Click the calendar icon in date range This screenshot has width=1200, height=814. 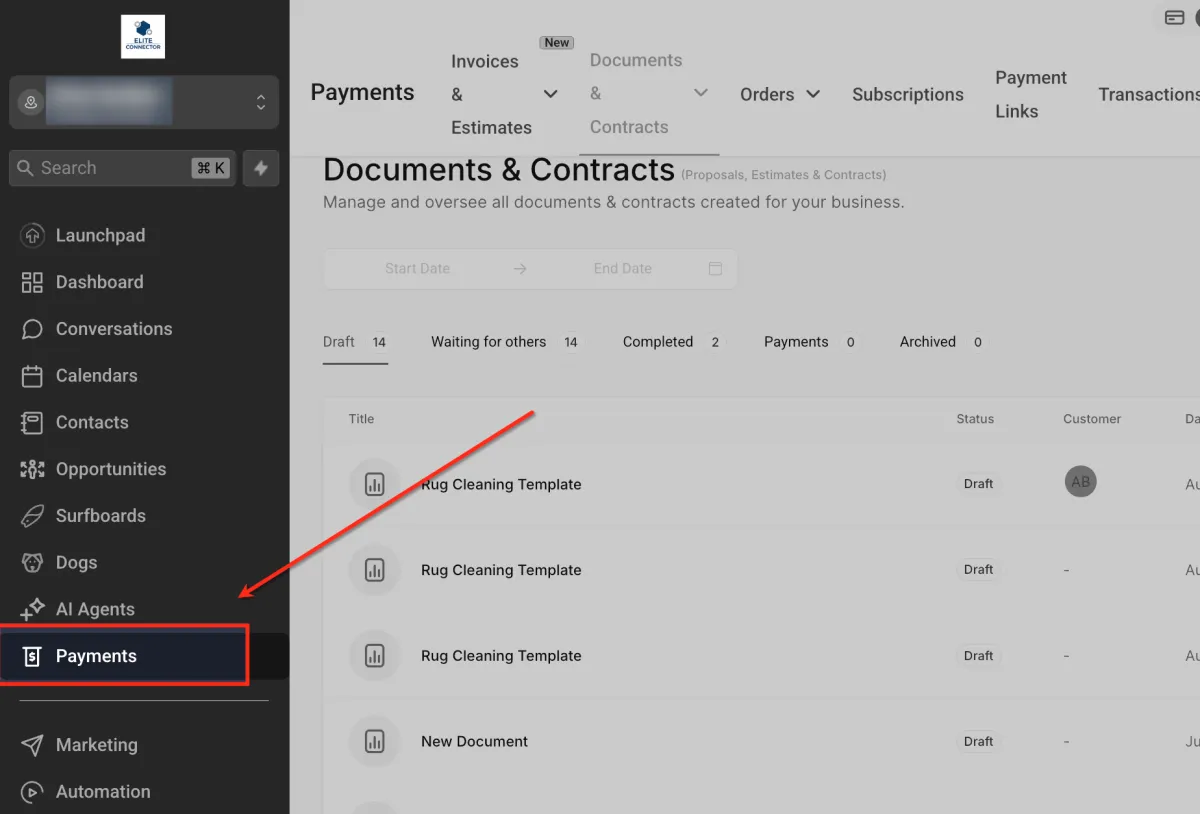[x=715, y=269]
